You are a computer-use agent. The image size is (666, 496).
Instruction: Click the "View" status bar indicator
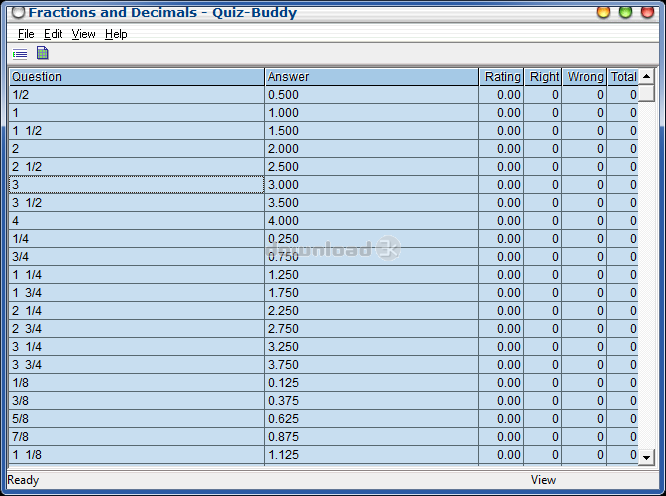543,480
